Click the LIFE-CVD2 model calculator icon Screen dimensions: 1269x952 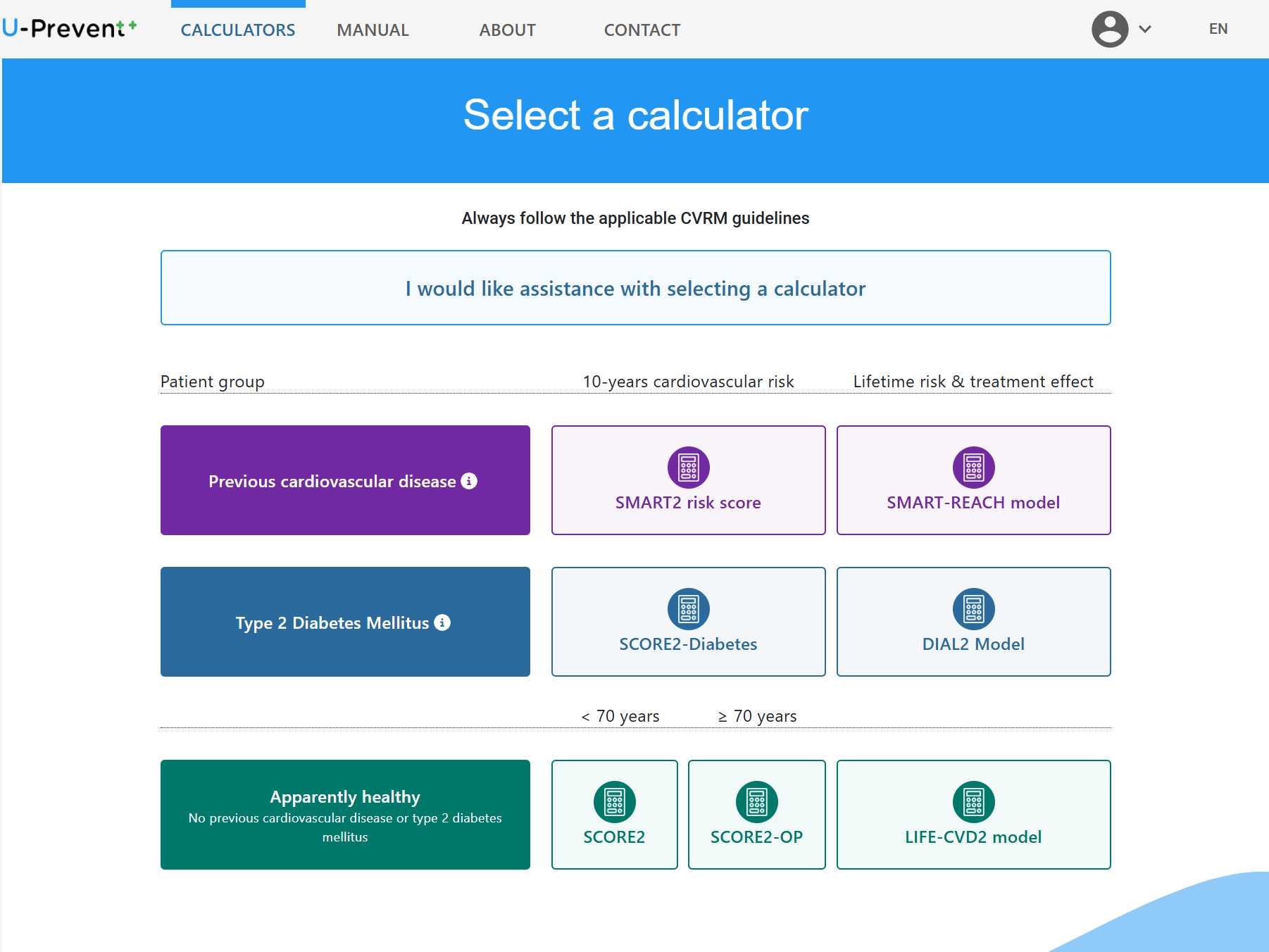[973, 802]
